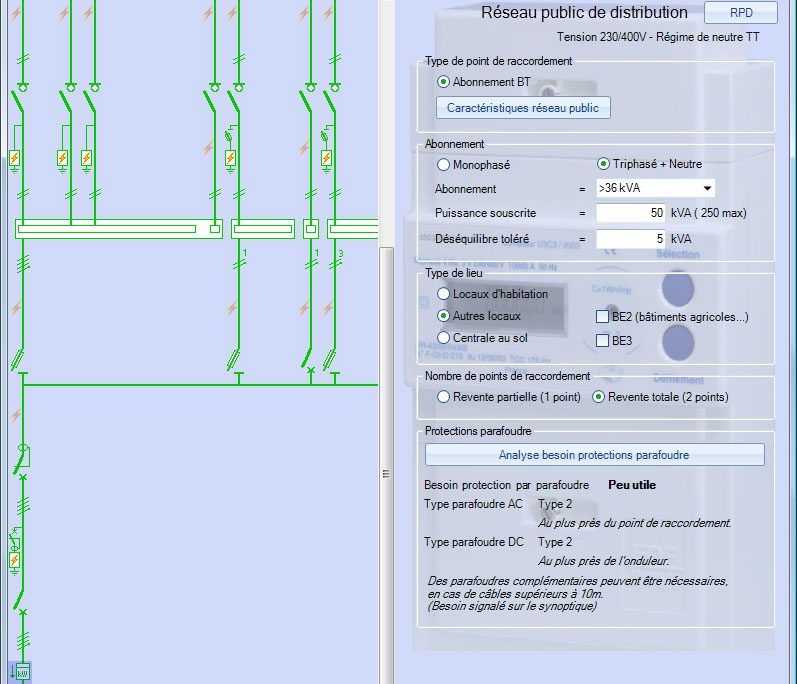This screenshot has width=797, height=684.
Task: Click the vertical scrollbar thumb beside the schematic
Action: point(386,465)
